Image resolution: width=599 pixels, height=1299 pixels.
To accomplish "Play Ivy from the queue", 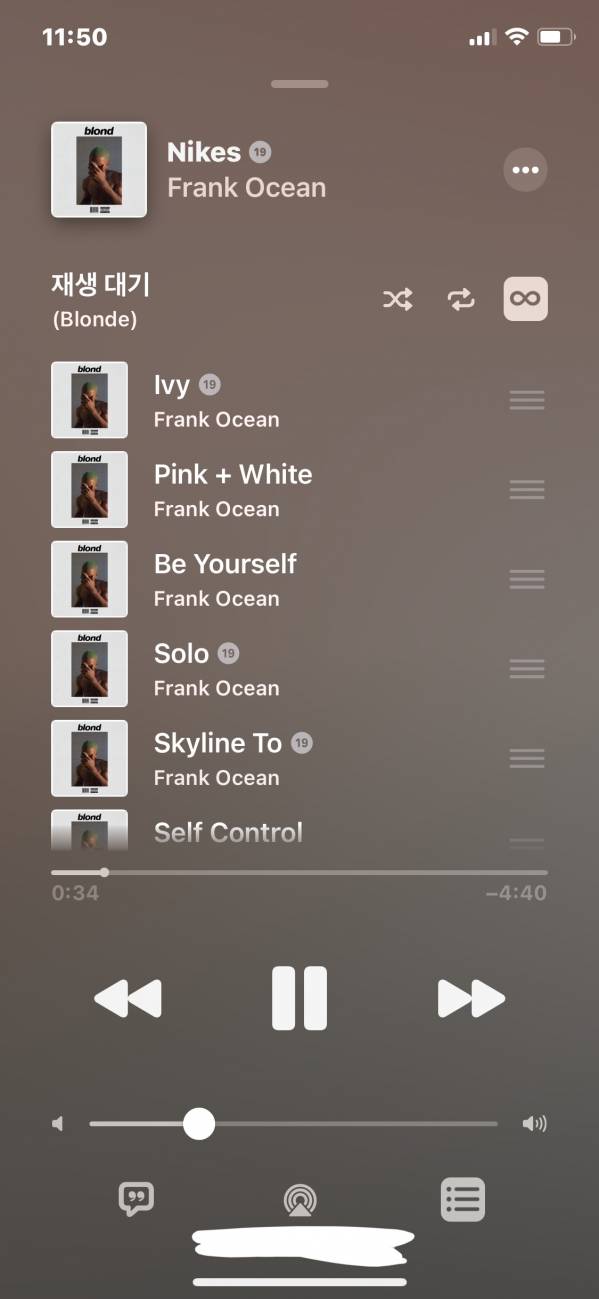I will [299, 400].
